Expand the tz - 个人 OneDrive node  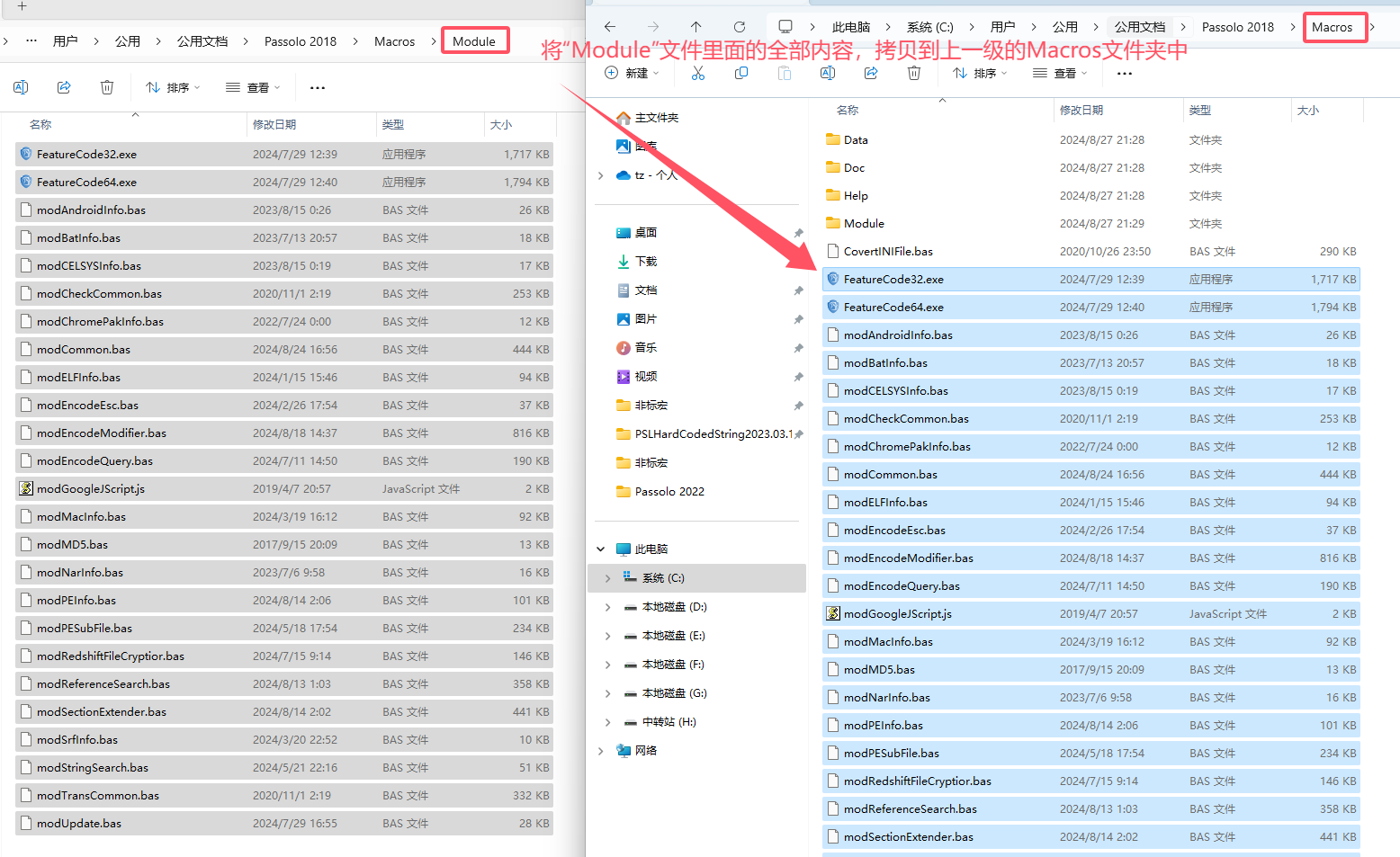(x=601, y=175)
